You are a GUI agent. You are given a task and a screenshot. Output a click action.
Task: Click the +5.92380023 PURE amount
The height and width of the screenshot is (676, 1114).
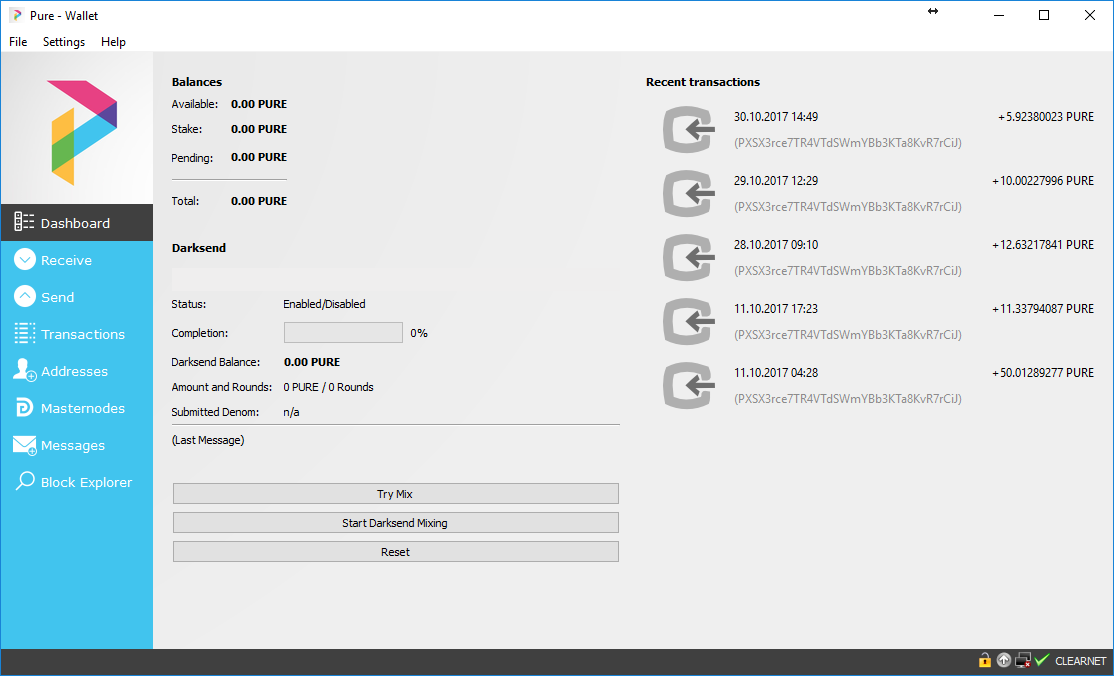[1046, 117]
